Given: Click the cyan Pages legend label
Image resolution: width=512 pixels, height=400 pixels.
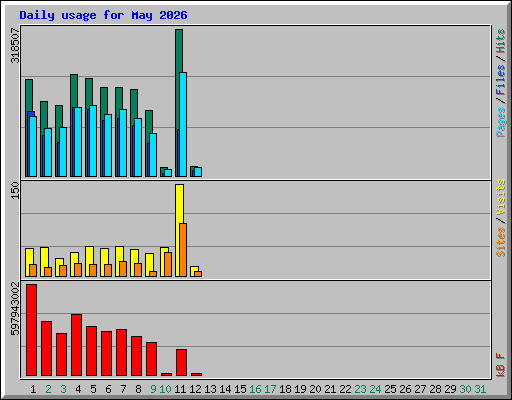Looking at the screenshot, I should click(501, 122).
